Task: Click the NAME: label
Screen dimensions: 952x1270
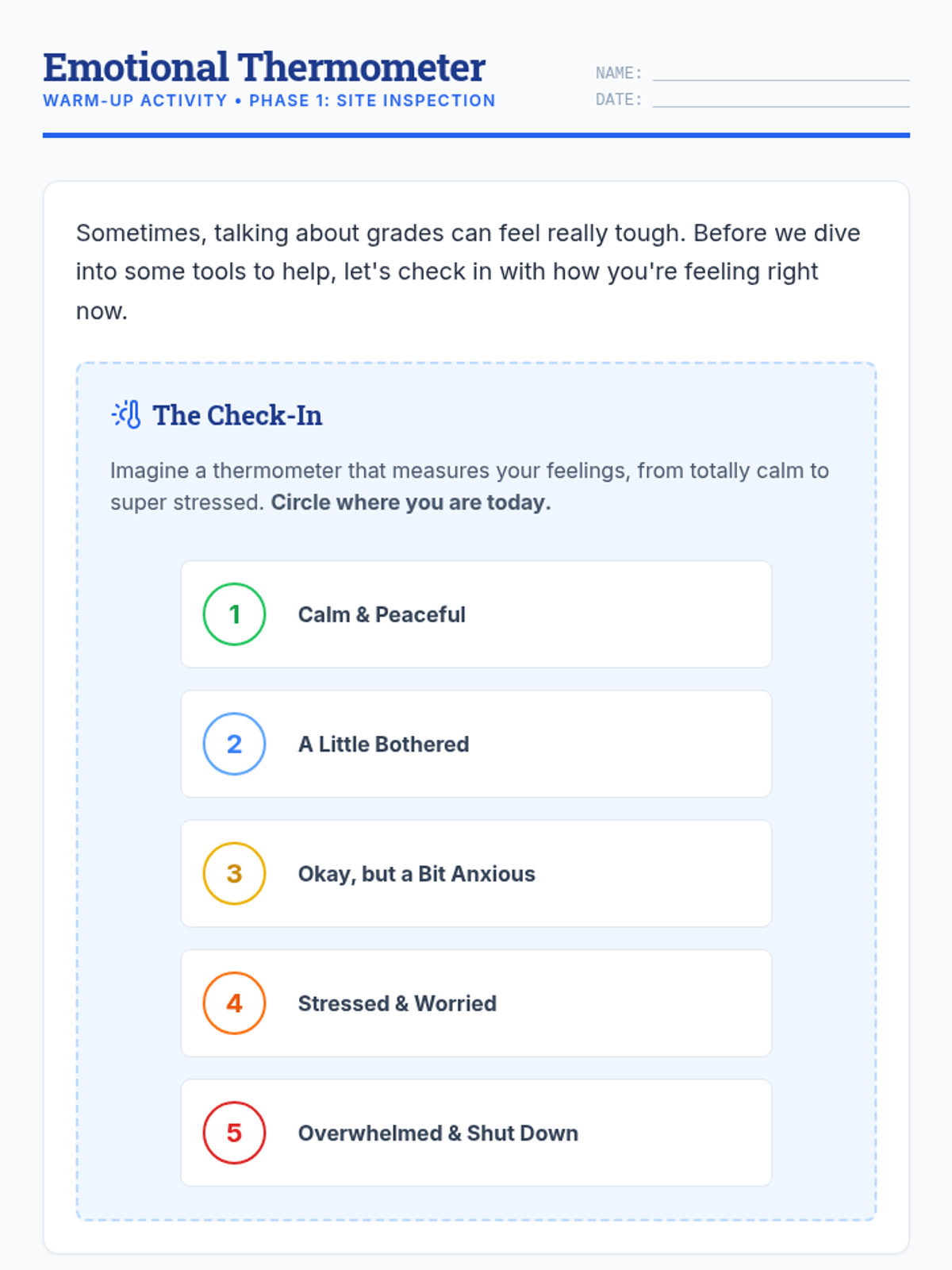Action: tap(619, 73)
